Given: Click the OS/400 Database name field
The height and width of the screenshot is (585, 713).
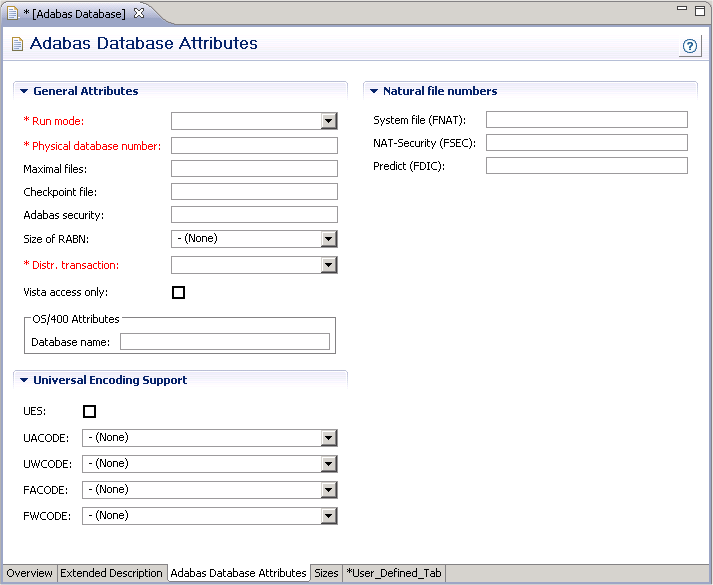Looking at the screenshot, I should pyautogui.click(x=225, y=342).
